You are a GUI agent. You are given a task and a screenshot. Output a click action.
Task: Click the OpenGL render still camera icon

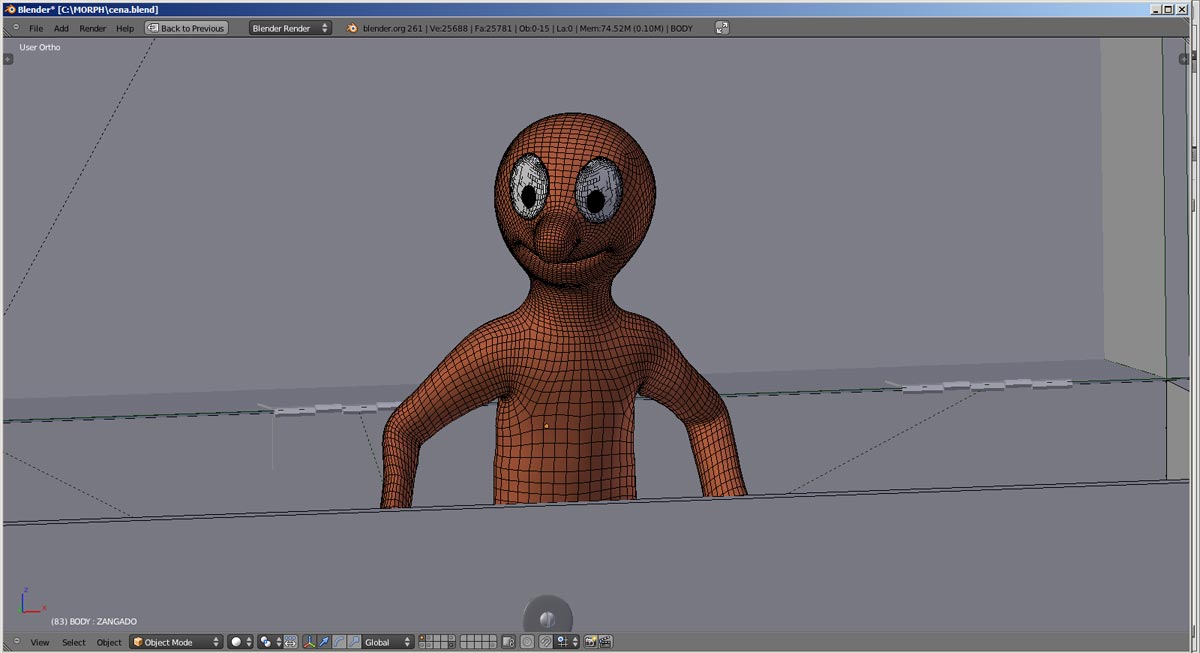(590, 641)
